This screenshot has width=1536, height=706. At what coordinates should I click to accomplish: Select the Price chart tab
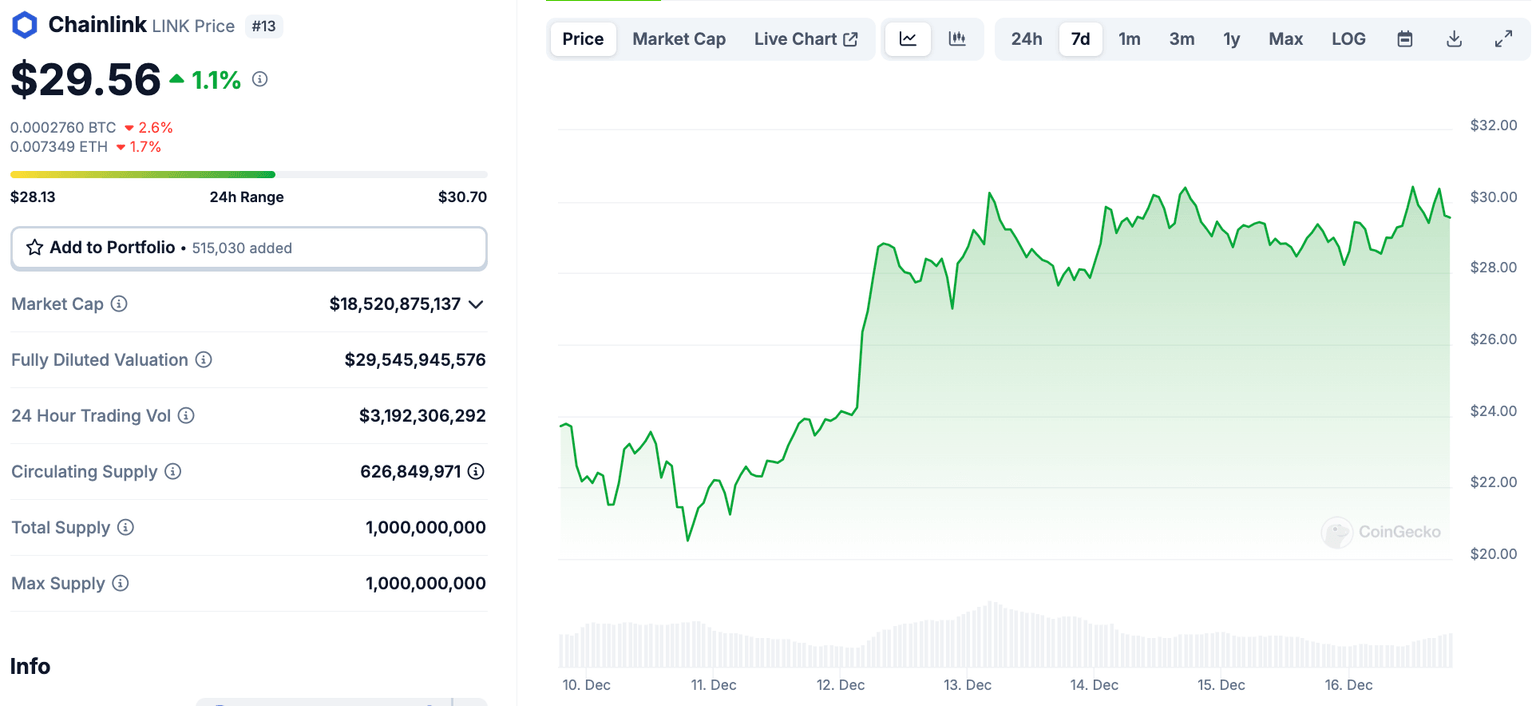coord(583,39)
